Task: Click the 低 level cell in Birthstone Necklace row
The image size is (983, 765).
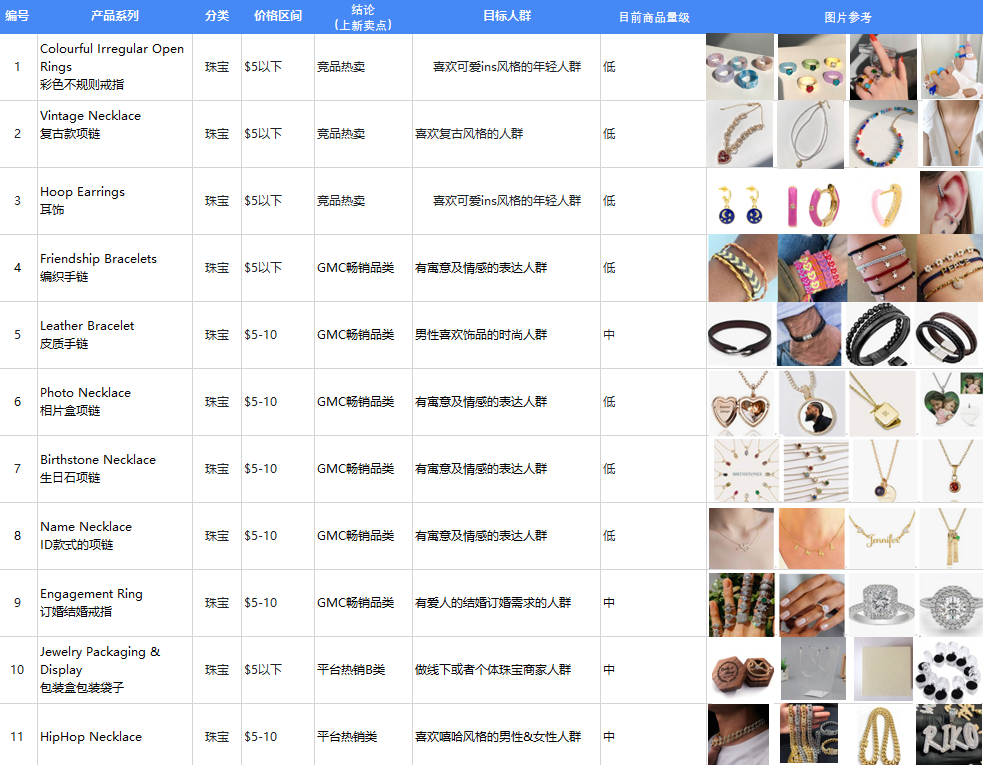Action: [x=653, y=469]
